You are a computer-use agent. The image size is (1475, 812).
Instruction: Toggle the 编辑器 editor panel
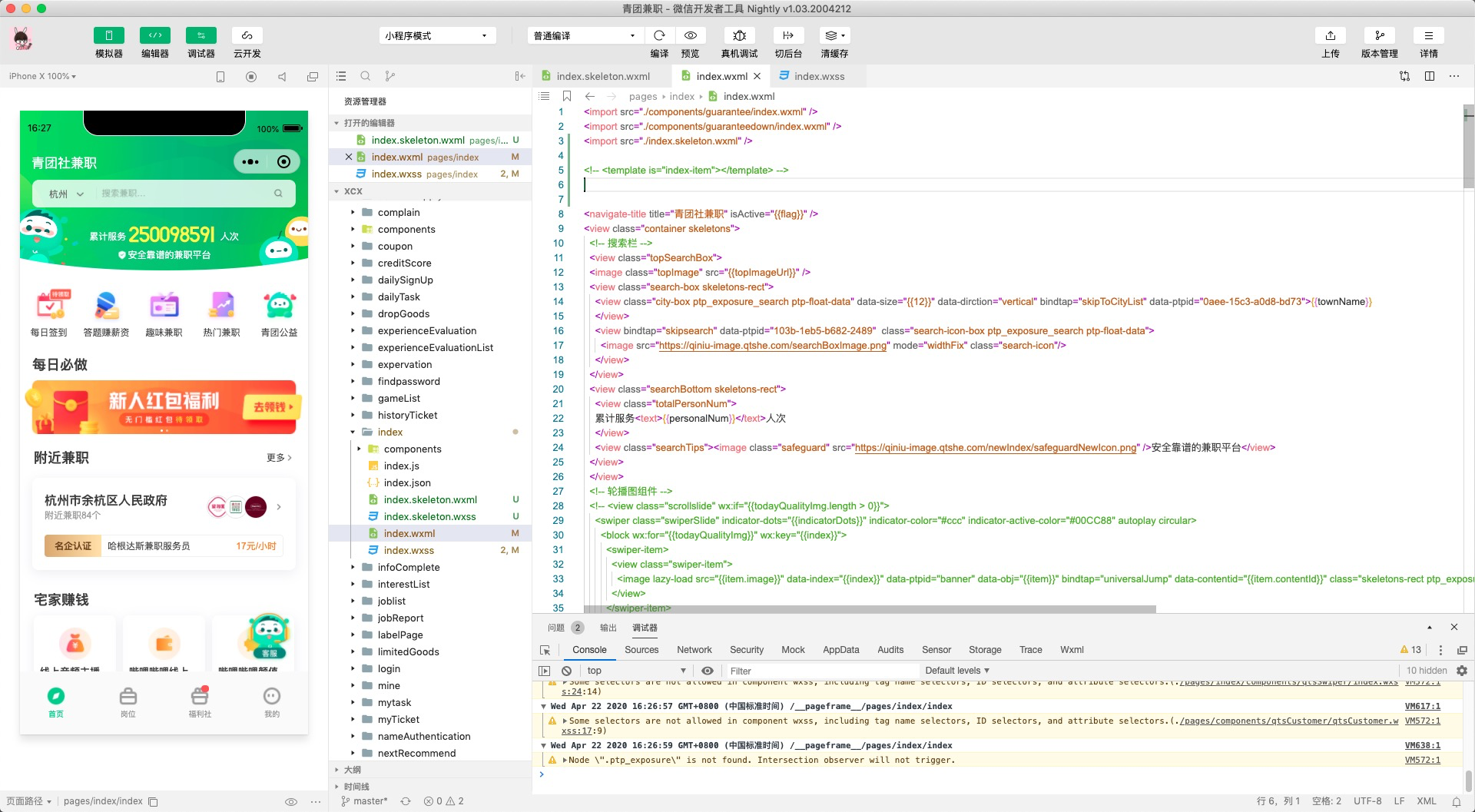point(155,36)
